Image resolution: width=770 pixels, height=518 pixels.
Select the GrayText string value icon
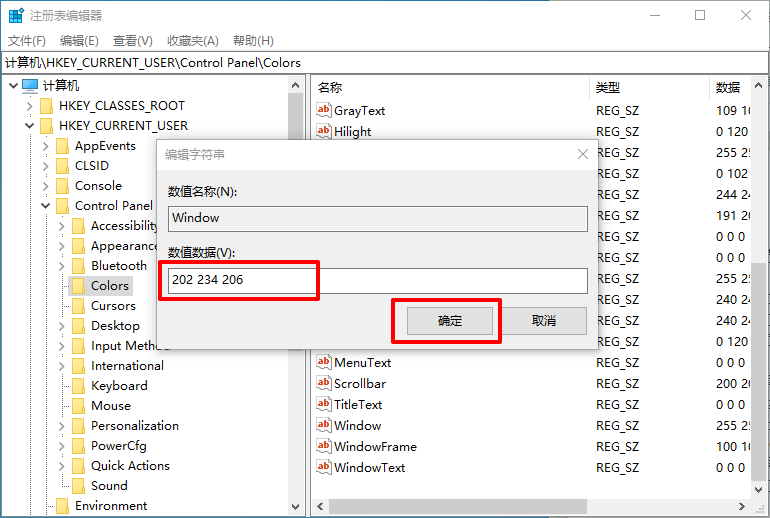pyautogui.click(x=323, y=110)
